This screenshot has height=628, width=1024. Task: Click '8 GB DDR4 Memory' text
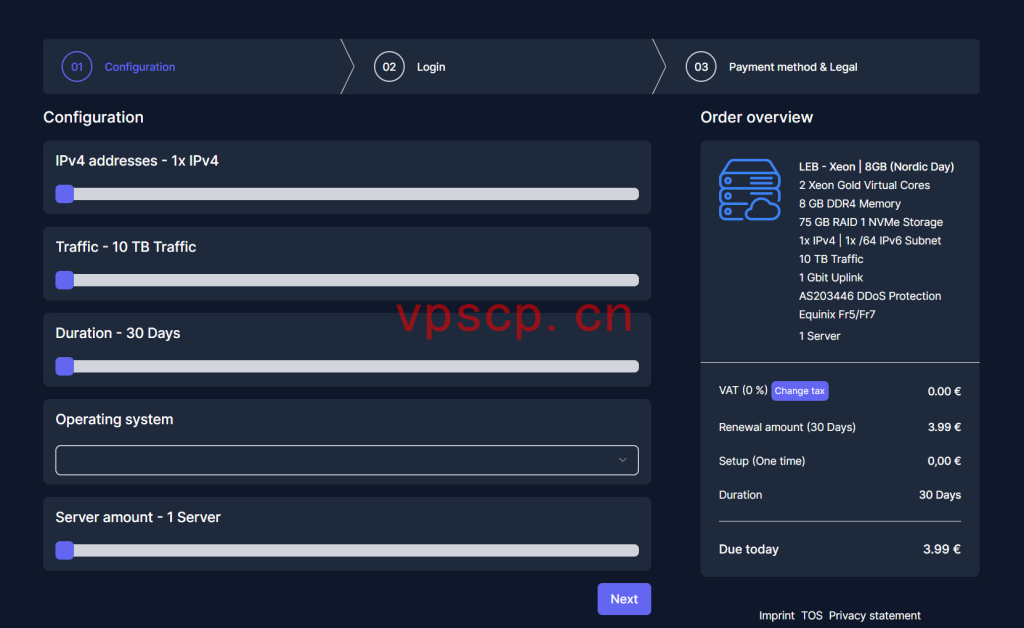tap(850, 204)
